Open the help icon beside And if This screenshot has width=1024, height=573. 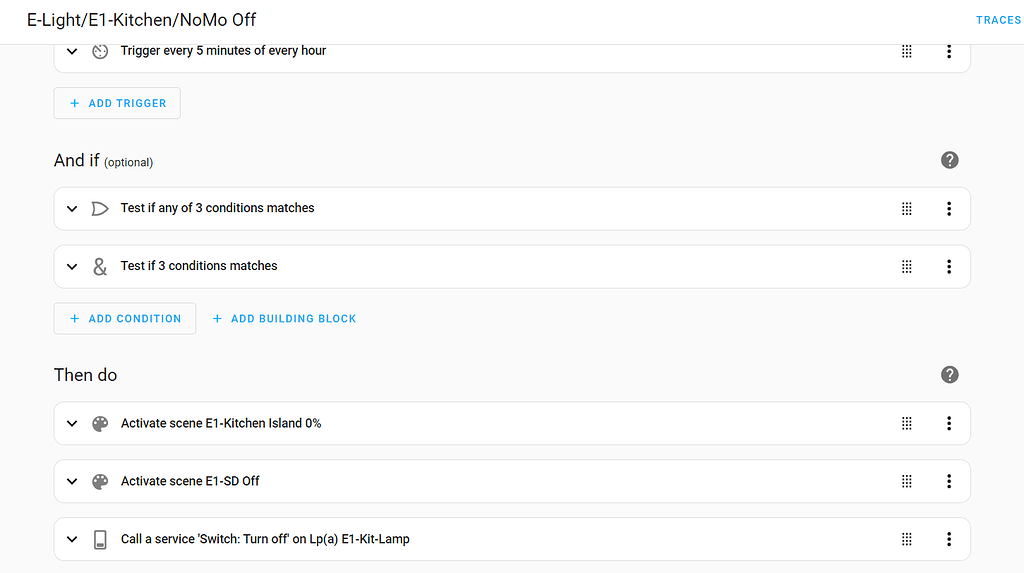tap(950, 160)
